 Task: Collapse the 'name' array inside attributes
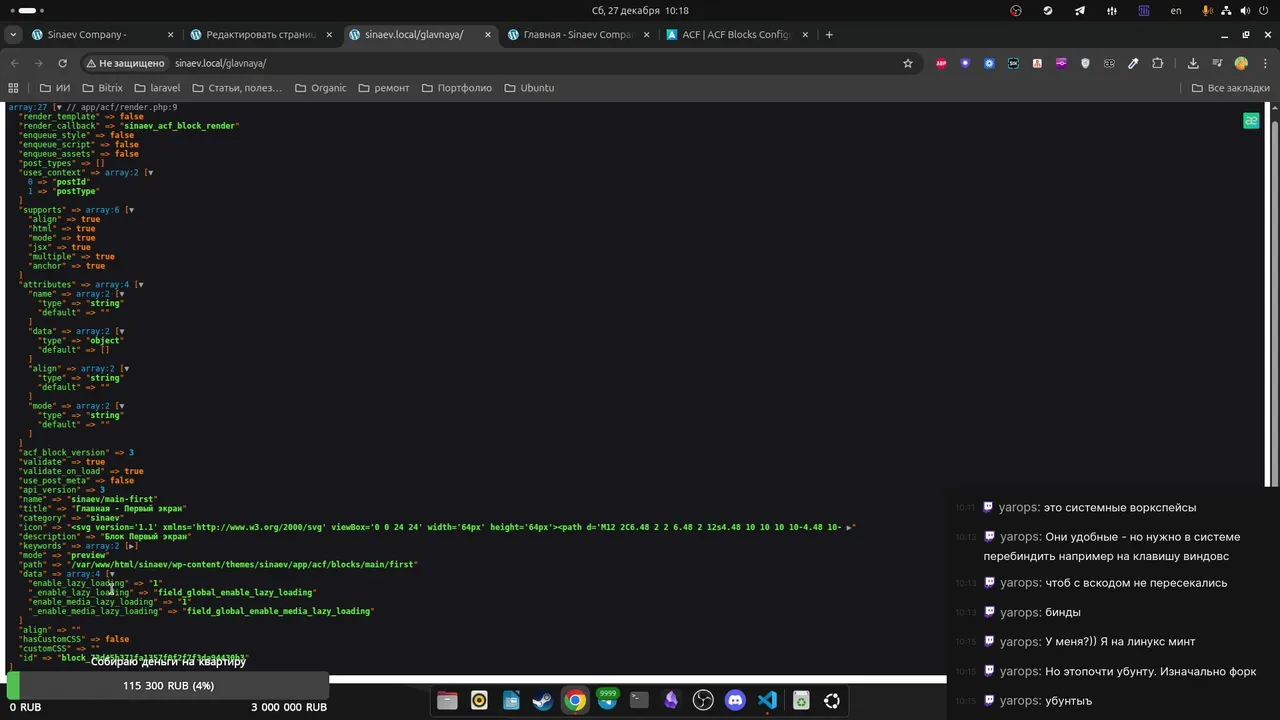click(120, 294)
